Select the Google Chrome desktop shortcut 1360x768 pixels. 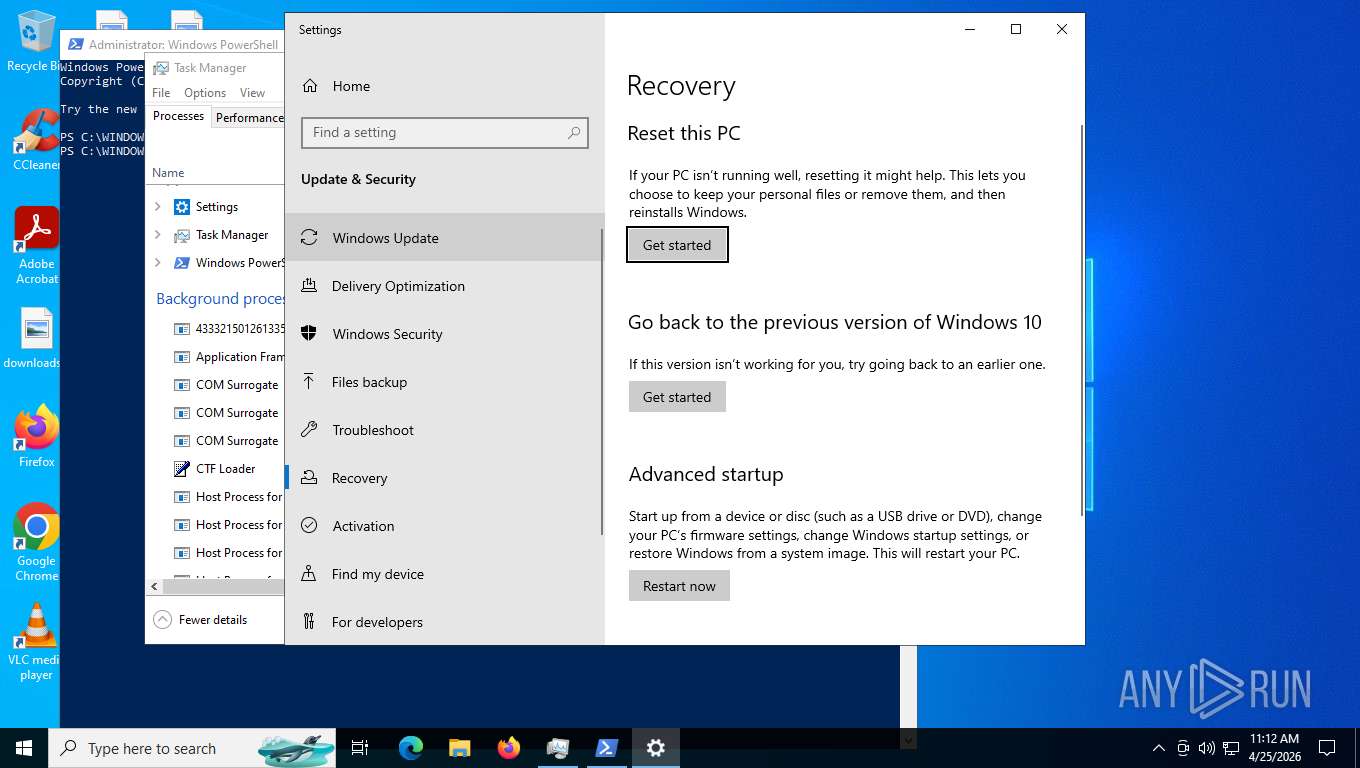[36, 542]
